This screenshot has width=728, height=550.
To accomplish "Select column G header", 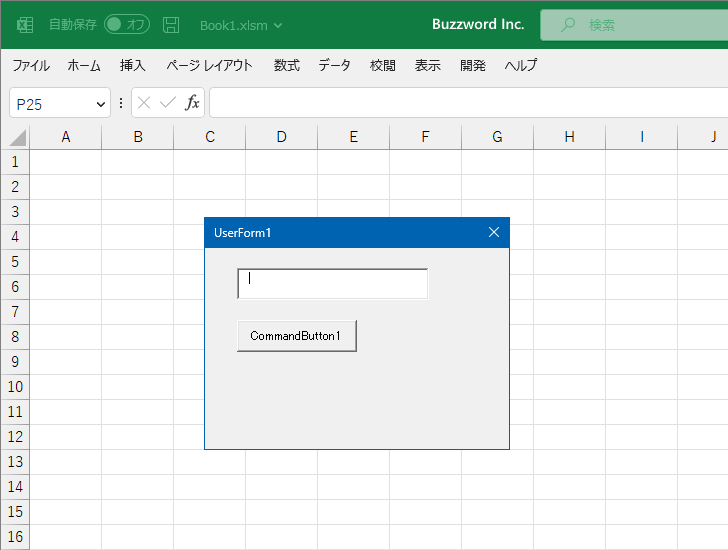I will pyautogui.click(x=497, y=137).
